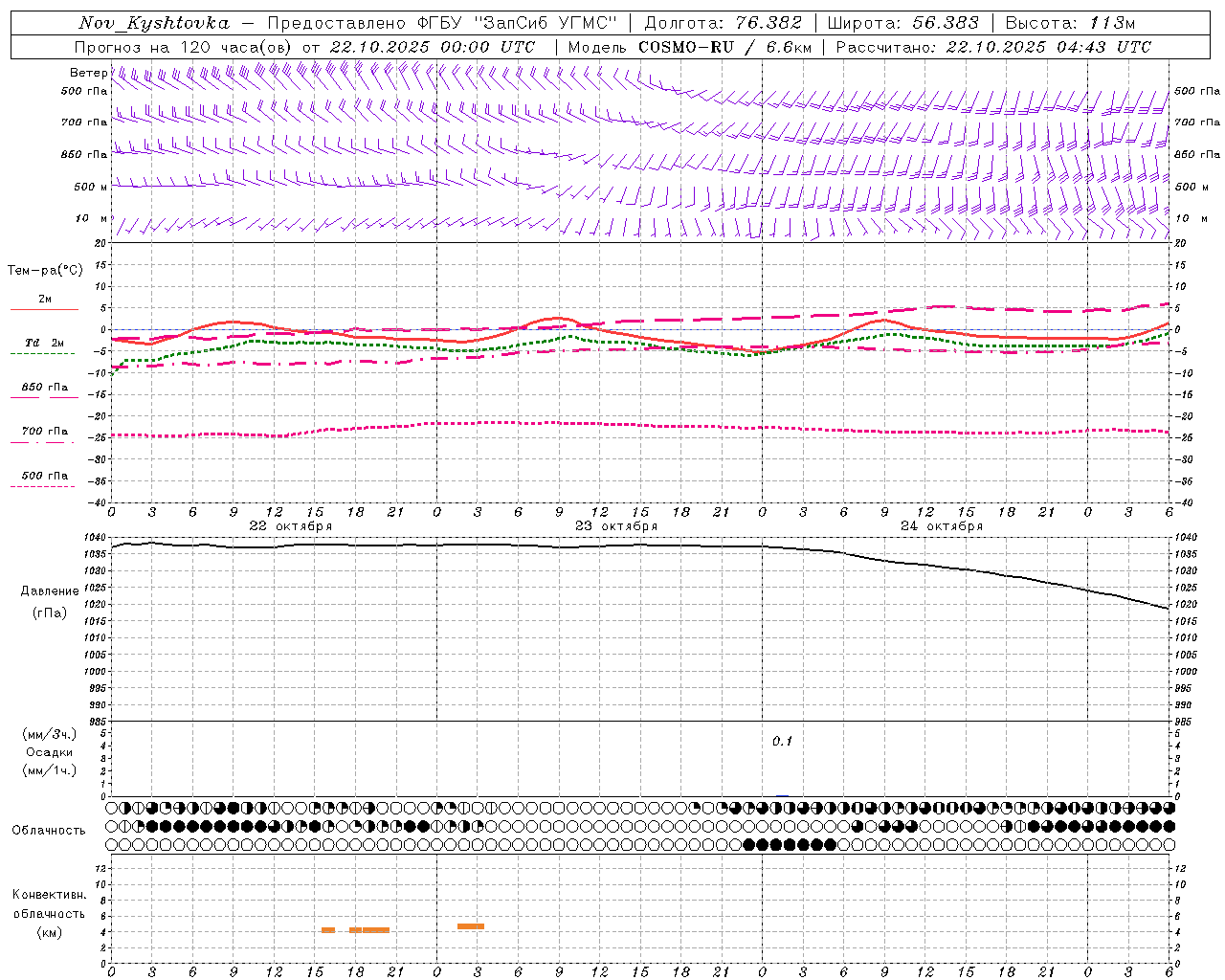Click the (мм/3ч.) precipitation unit label
Viewport: 1225px width, 980px height.
click(50, 734)
